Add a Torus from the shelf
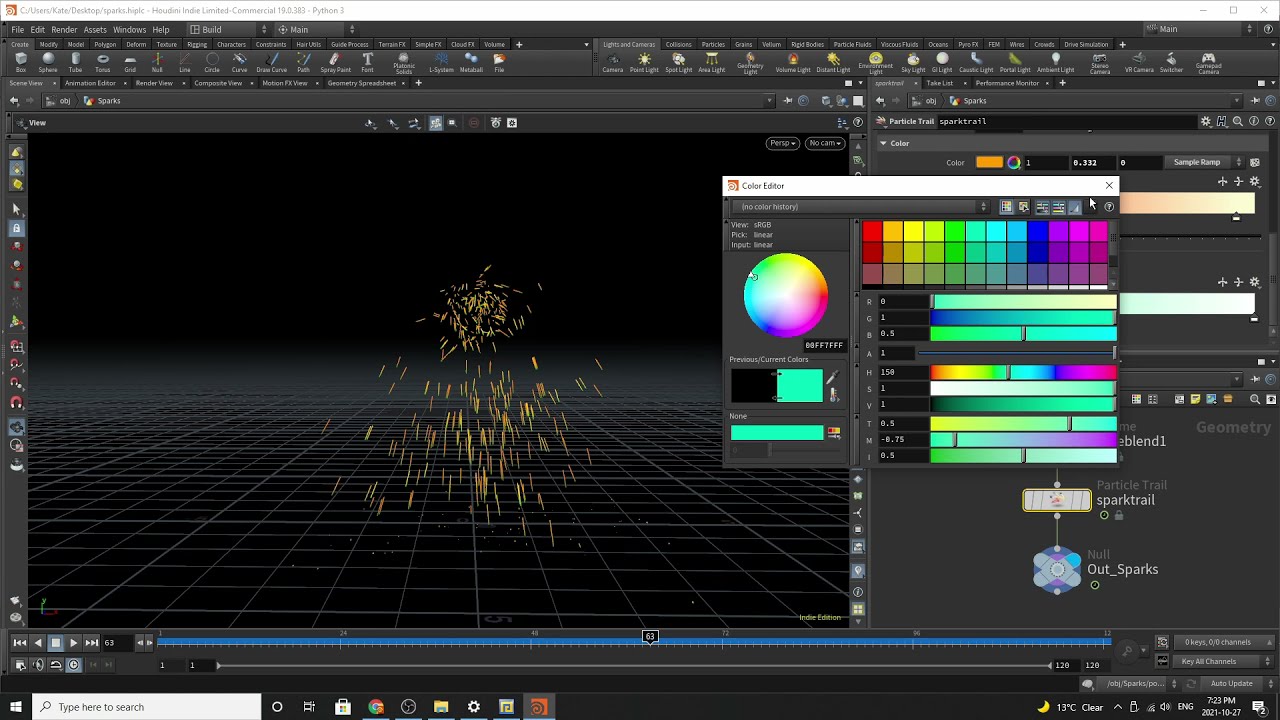 point(103,63)
